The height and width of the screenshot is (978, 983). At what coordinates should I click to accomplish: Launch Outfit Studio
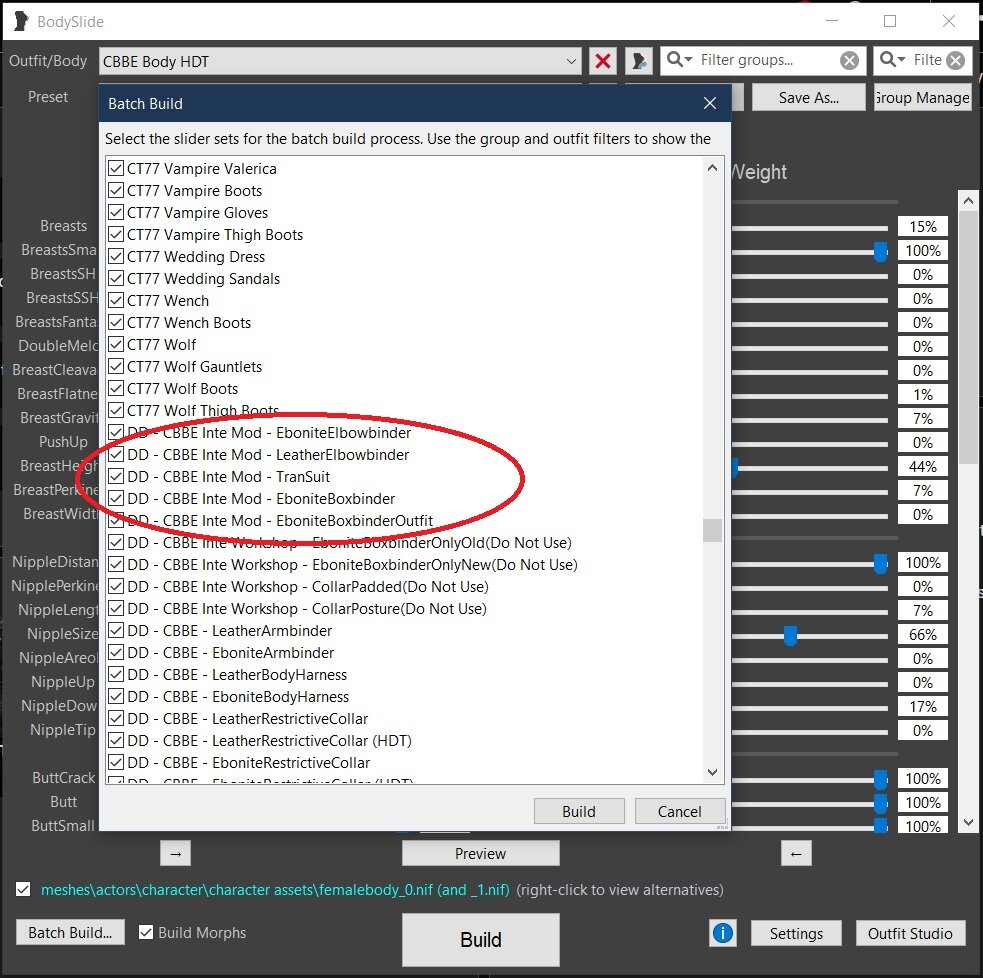910,933
